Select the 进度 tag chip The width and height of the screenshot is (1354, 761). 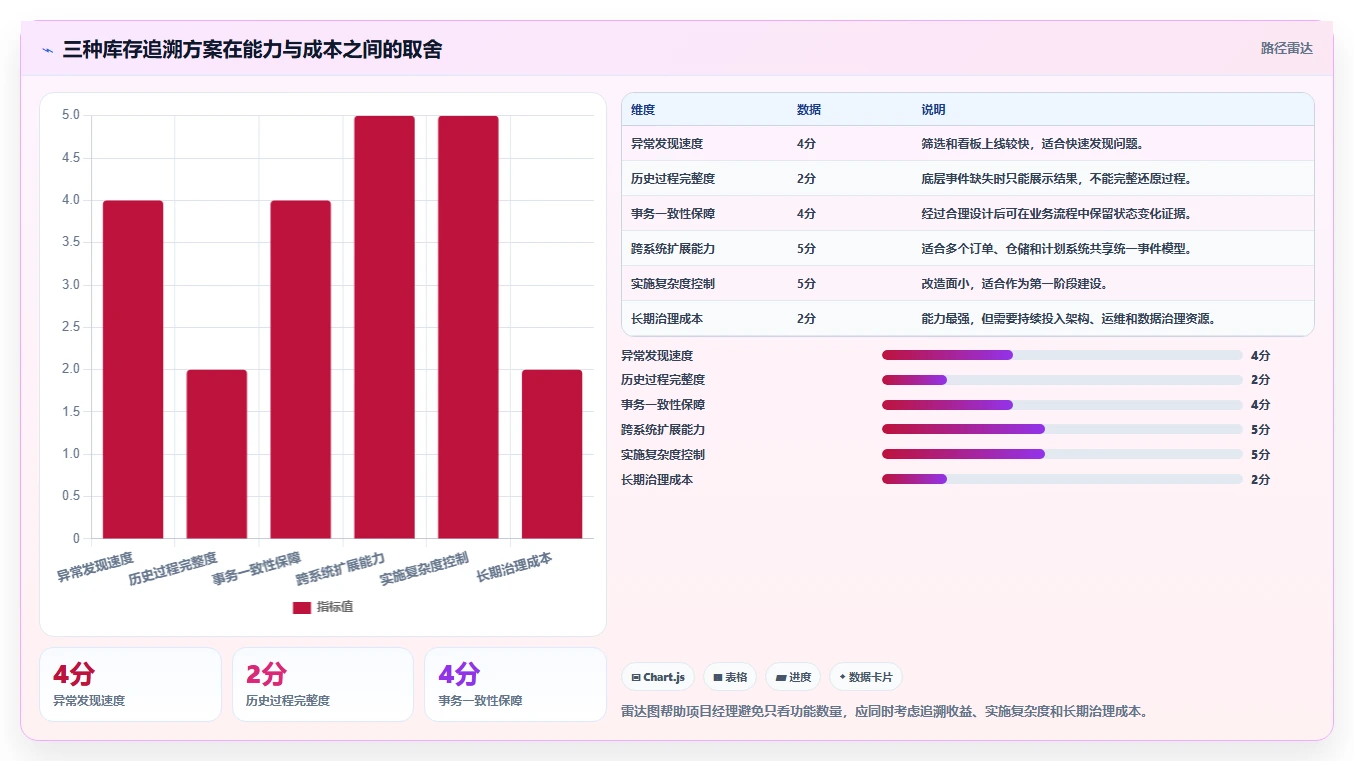pos(793,677)
